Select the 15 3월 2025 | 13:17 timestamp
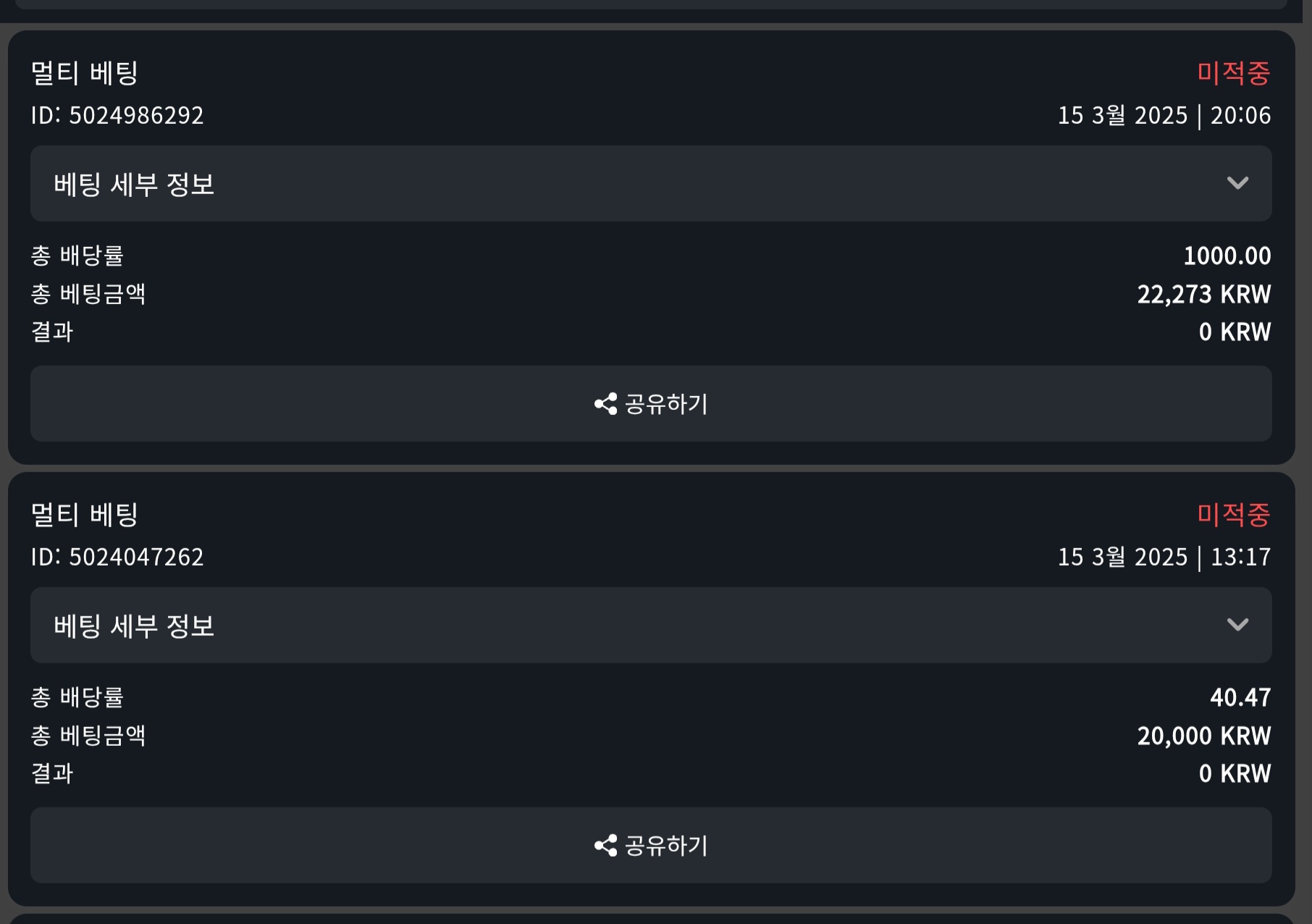The image size is (1312, 924). (1164, 557)
